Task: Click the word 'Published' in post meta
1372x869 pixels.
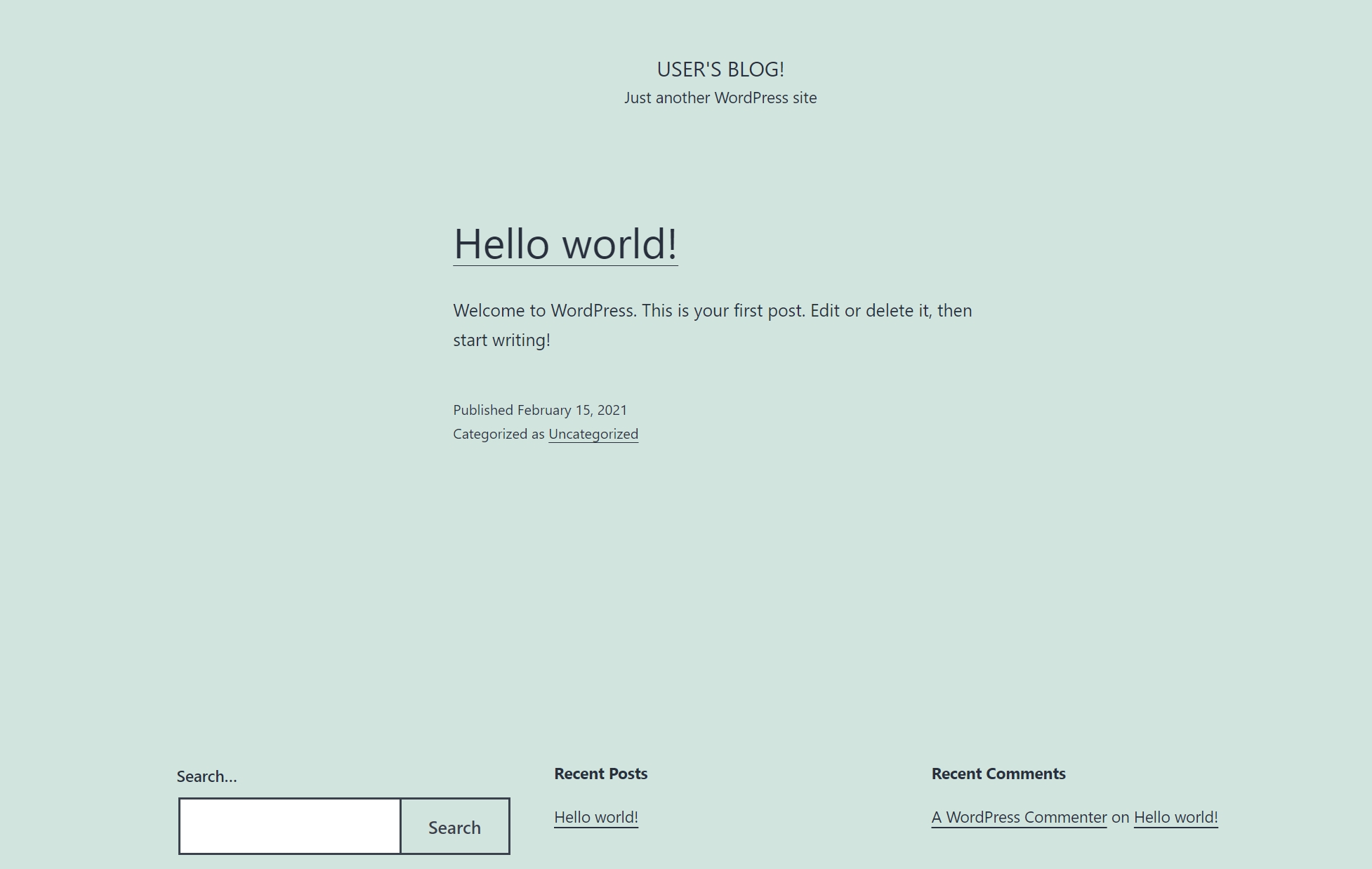Action: (483, 410)
